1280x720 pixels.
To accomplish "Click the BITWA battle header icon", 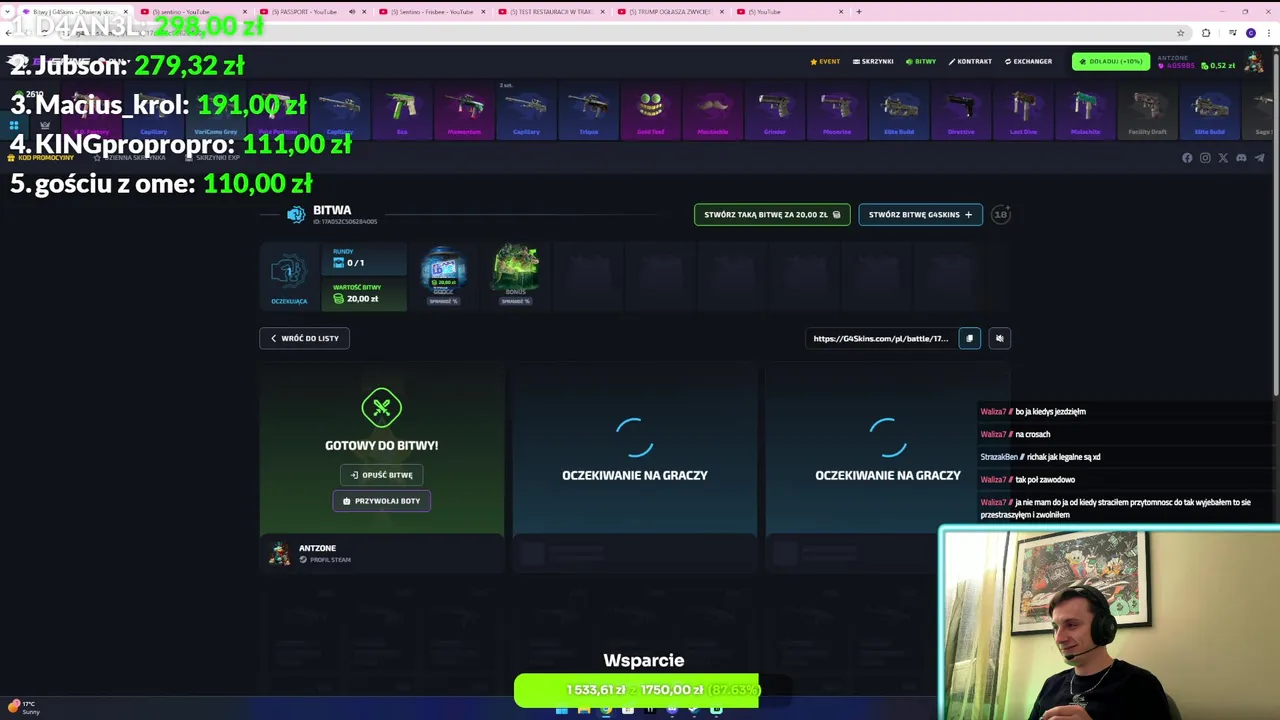I will (295, 214).
